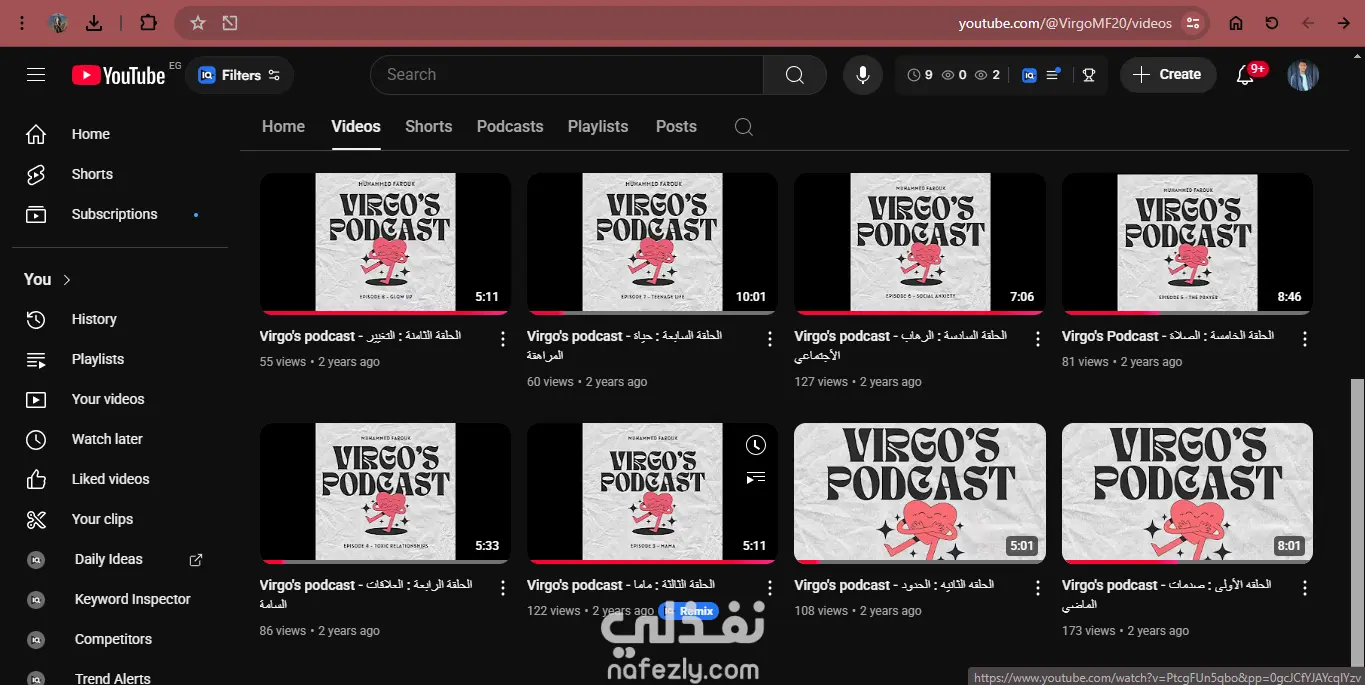Image resolution: width=1365 pixels, height=685 pixels.
Task: Open more options for the 60 views video
Action: [x=770, y=339]
